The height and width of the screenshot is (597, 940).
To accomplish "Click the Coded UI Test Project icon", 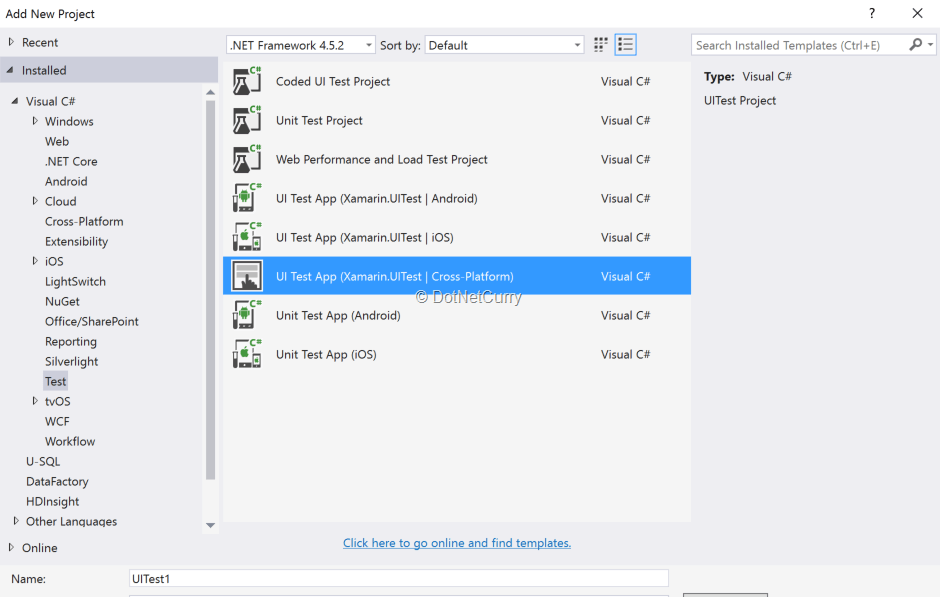I will point(247,82).
